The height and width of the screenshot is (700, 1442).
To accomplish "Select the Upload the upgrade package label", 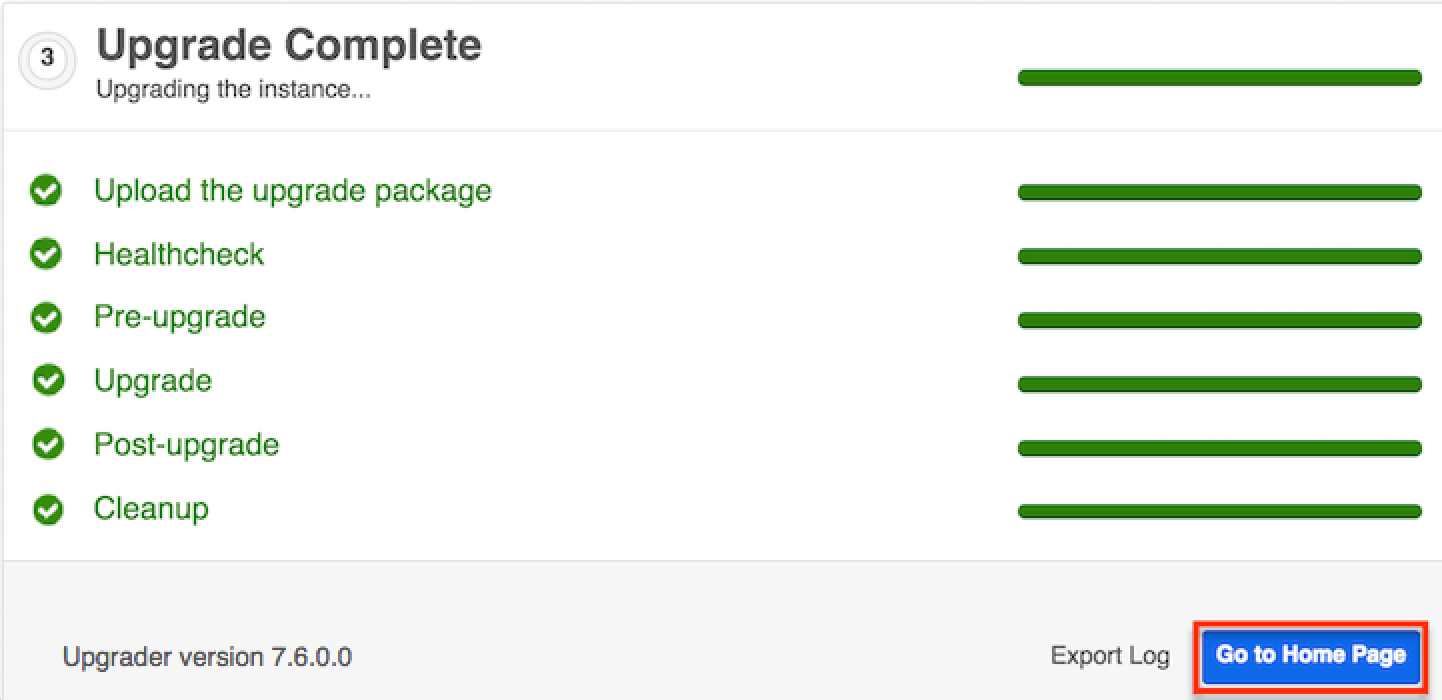I will (292, 190).
